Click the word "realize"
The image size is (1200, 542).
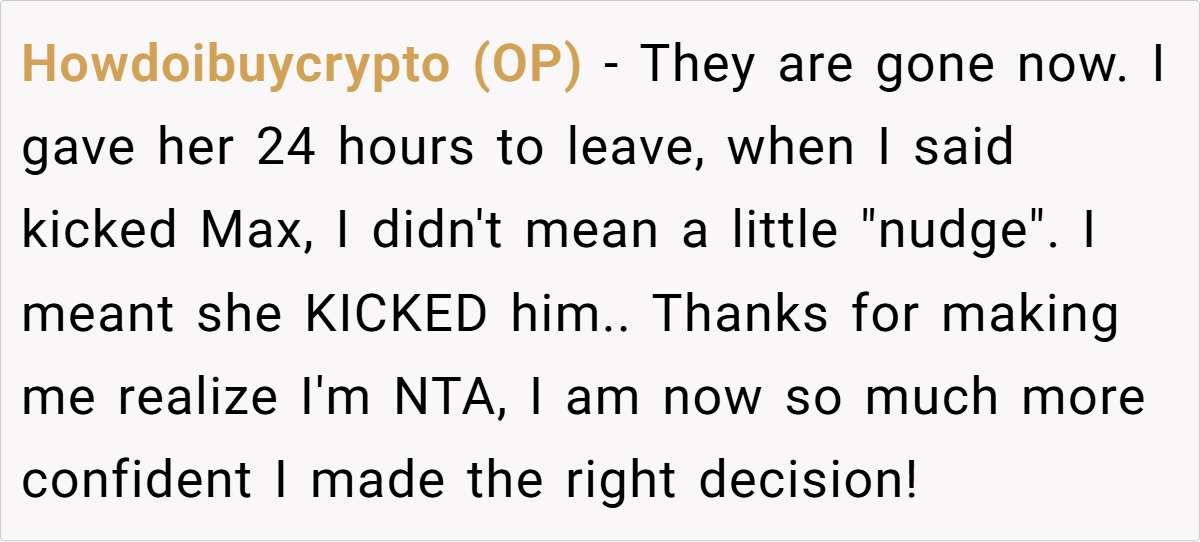[196, 398]
